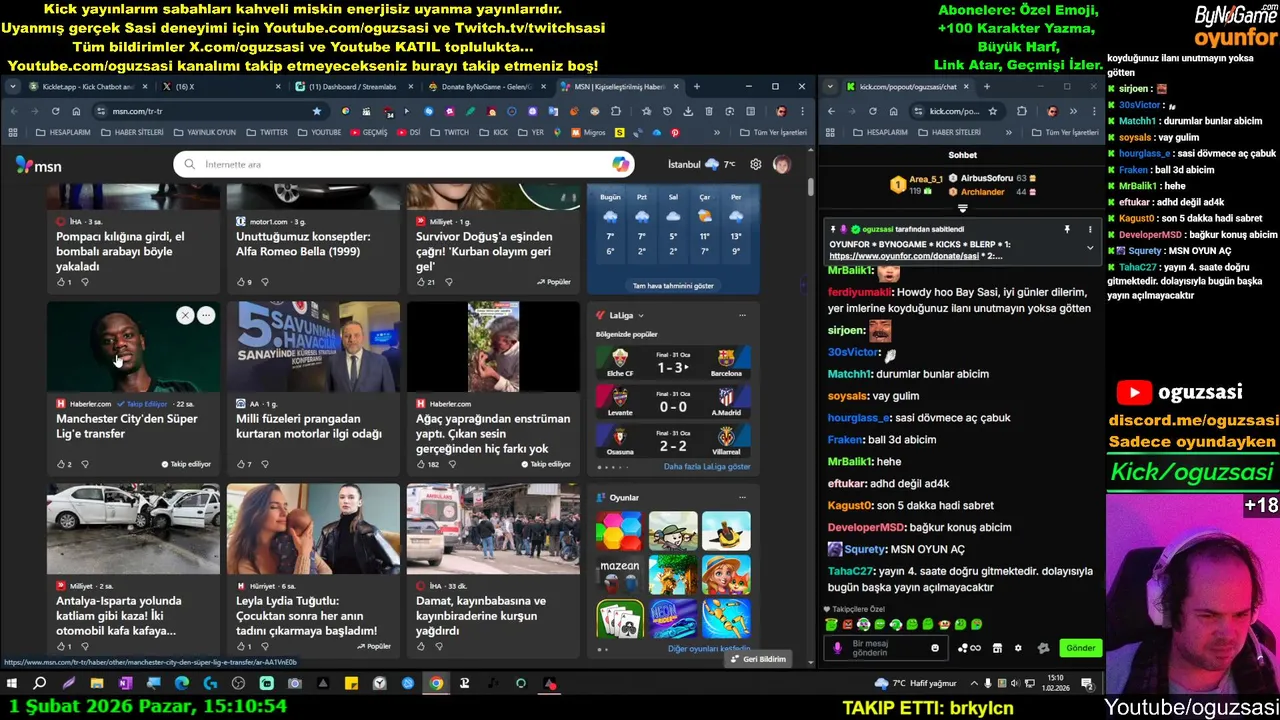
Task: Show hidden system tray icons
Action: [x=973, y=684]
